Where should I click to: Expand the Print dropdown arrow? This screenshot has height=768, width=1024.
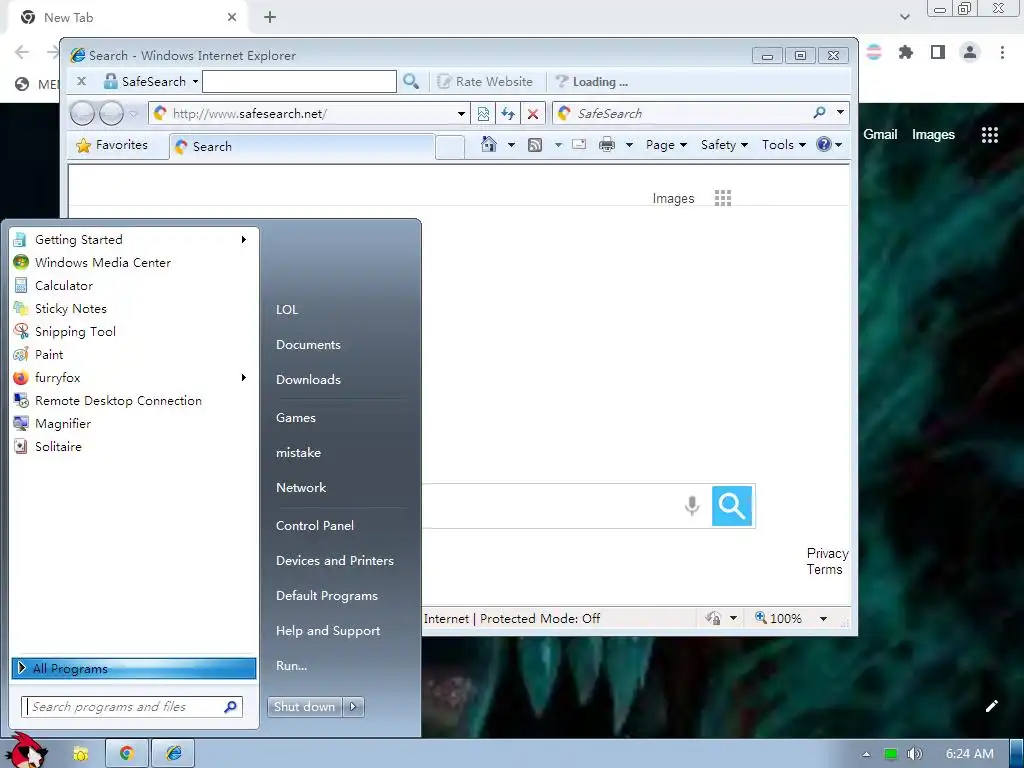629,145
